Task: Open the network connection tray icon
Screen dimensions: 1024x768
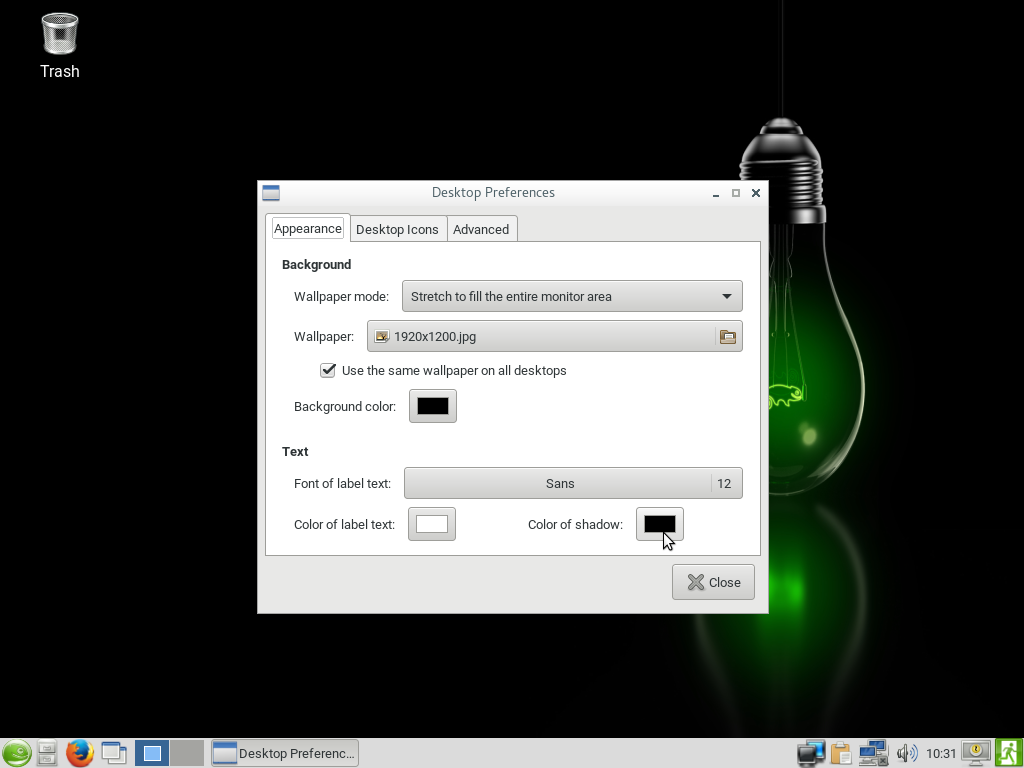Action: pos(873,753)
